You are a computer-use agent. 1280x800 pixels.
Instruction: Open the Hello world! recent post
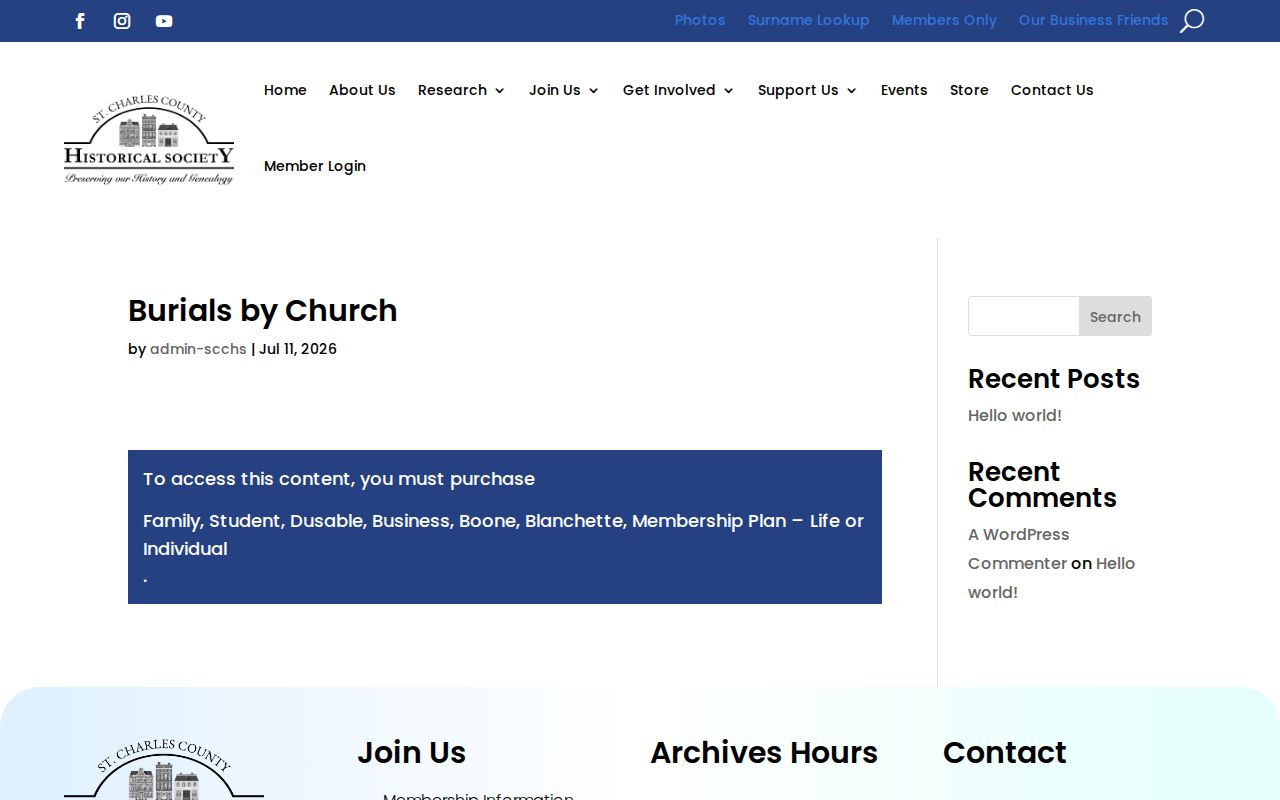[x=1015, y=415]
